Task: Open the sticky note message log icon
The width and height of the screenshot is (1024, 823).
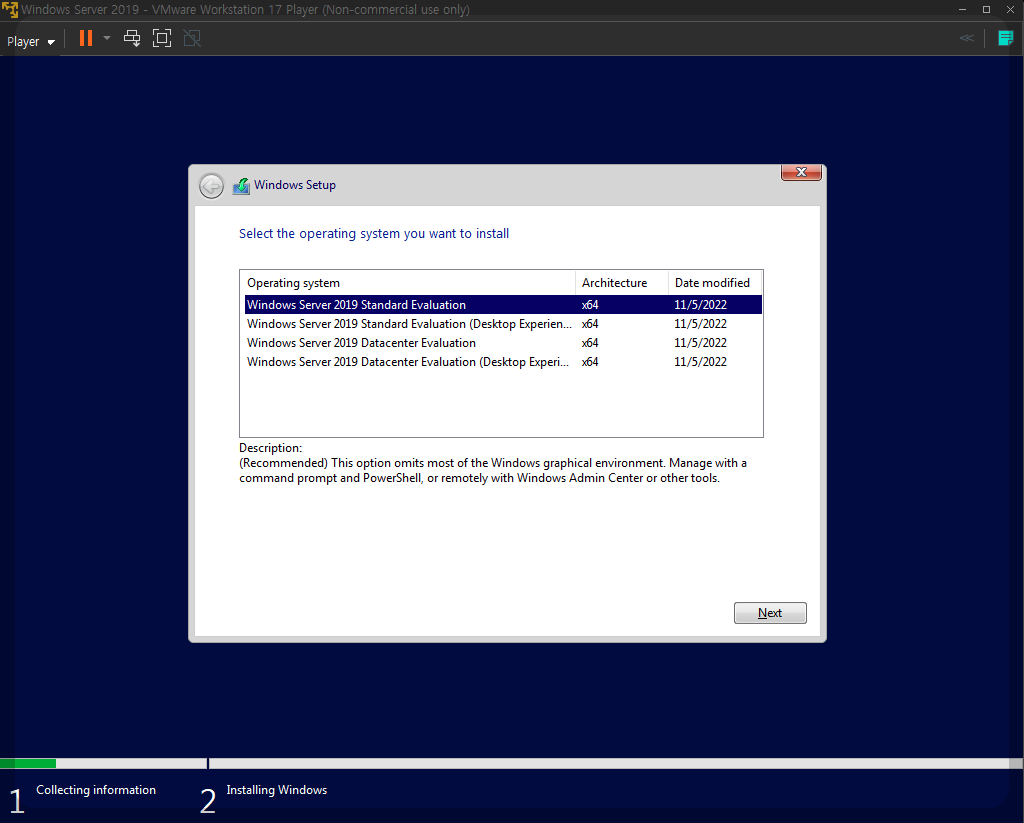Action: 1005,37
